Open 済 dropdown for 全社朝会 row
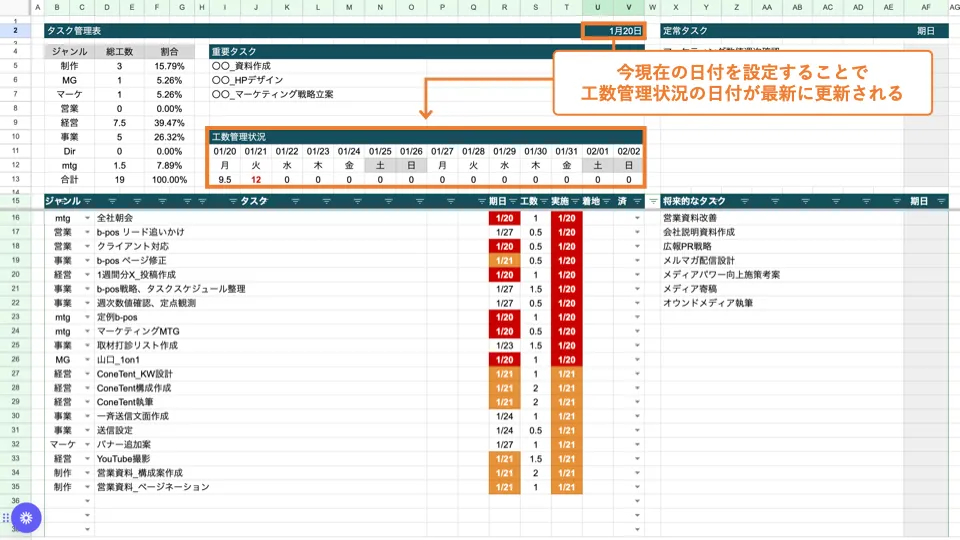Image resolution: width=960 pixels, height=540 pixels. [x=637, y=218]
